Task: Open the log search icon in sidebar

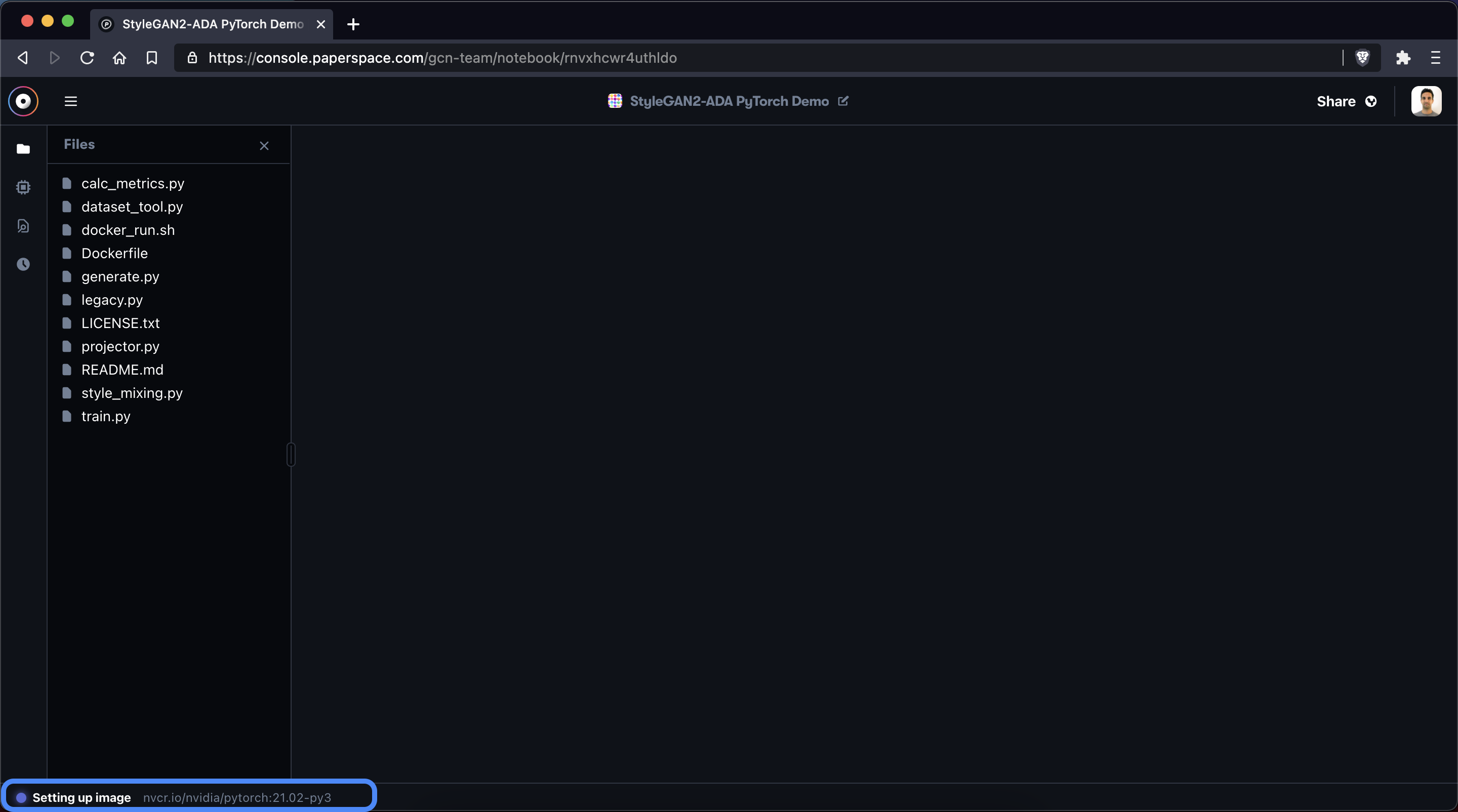Action: pos(23,225)
